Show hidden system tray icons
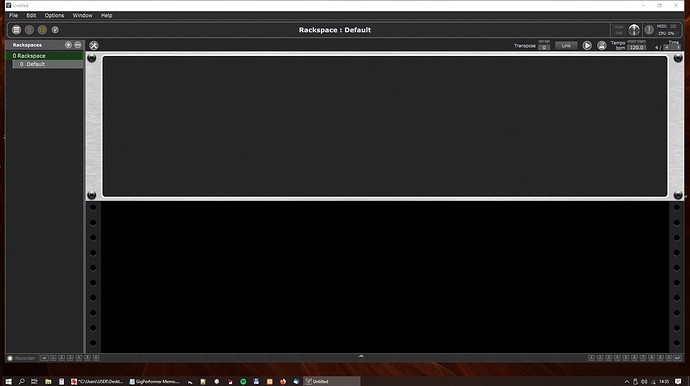Screen dimensions: 690x386 [627, 382]
